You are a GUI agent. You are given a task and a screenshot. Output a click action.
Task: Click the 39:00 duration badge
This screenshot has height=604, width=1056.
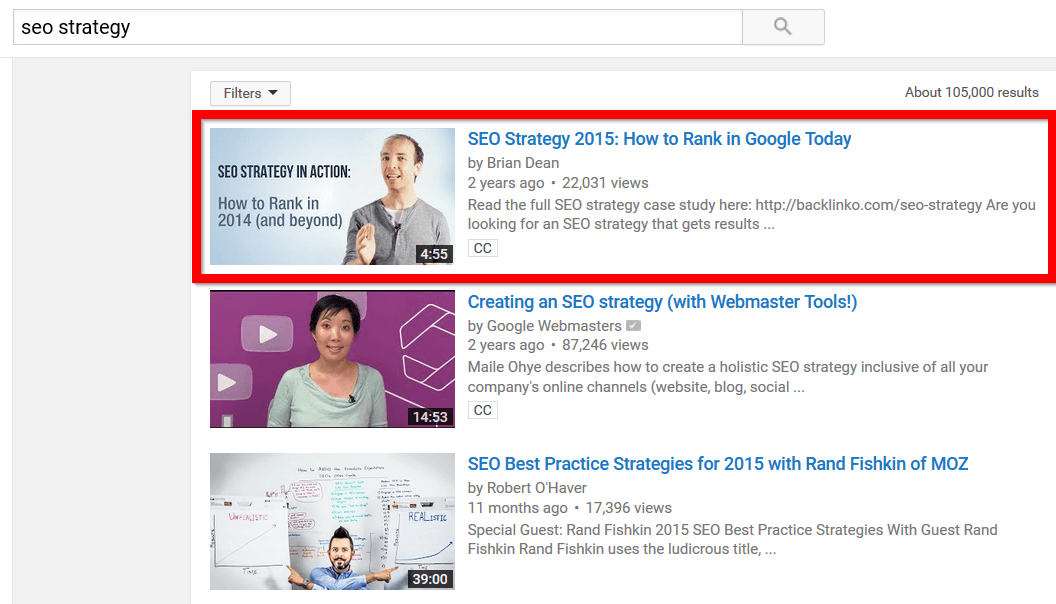[x=430, y=579]
